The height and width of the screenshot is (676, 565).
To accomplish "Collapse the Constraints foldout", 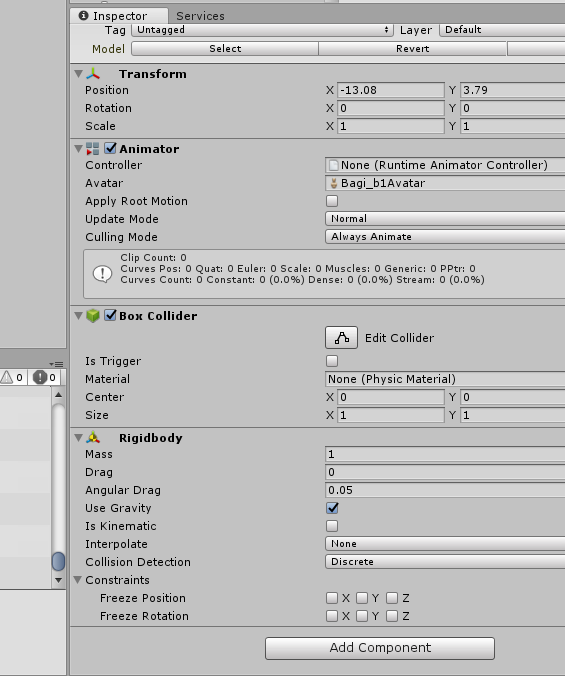I will click(78, 580).
